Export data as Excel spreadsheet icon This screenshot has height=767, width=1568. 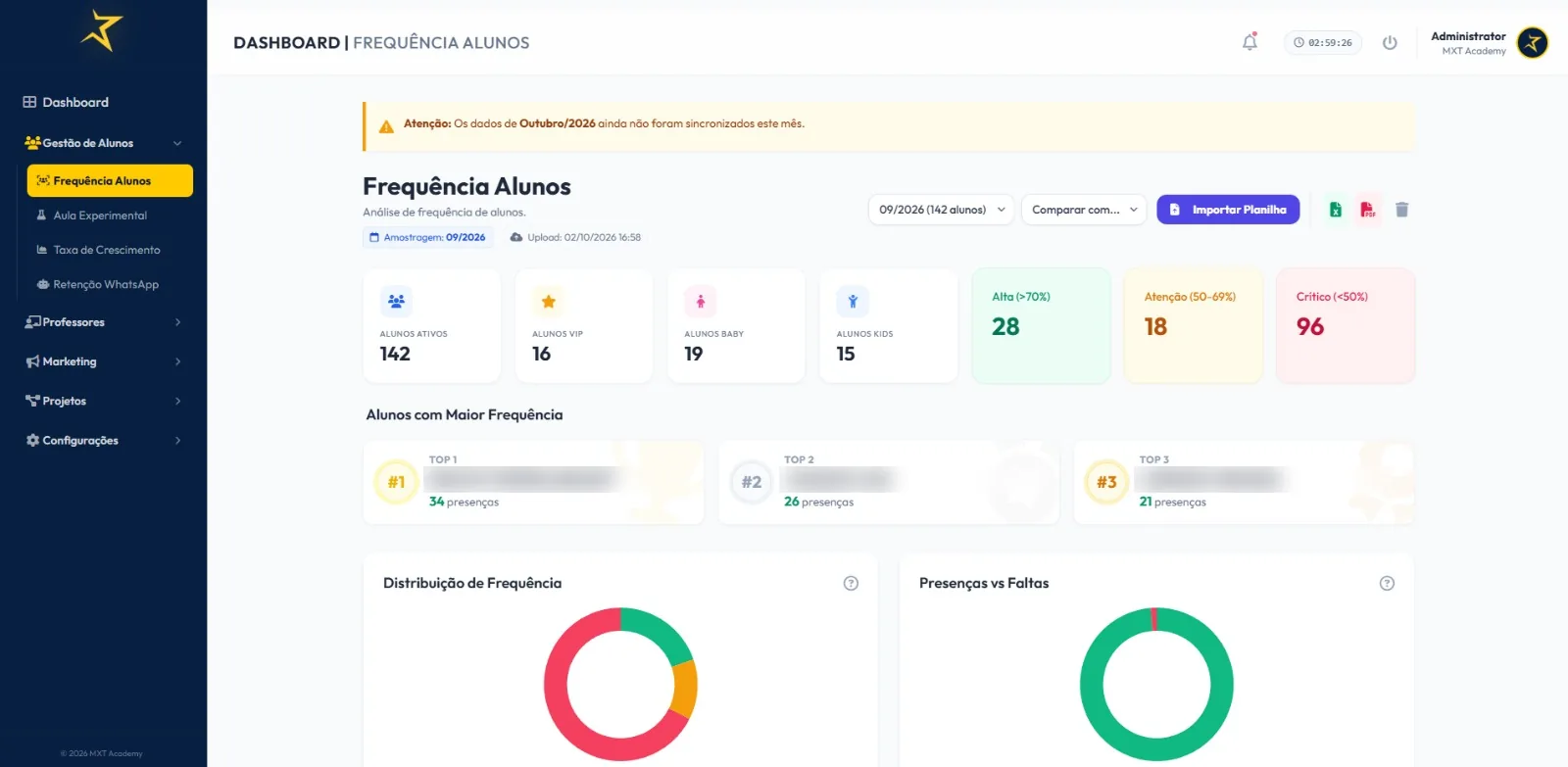tap(1335, 210)
